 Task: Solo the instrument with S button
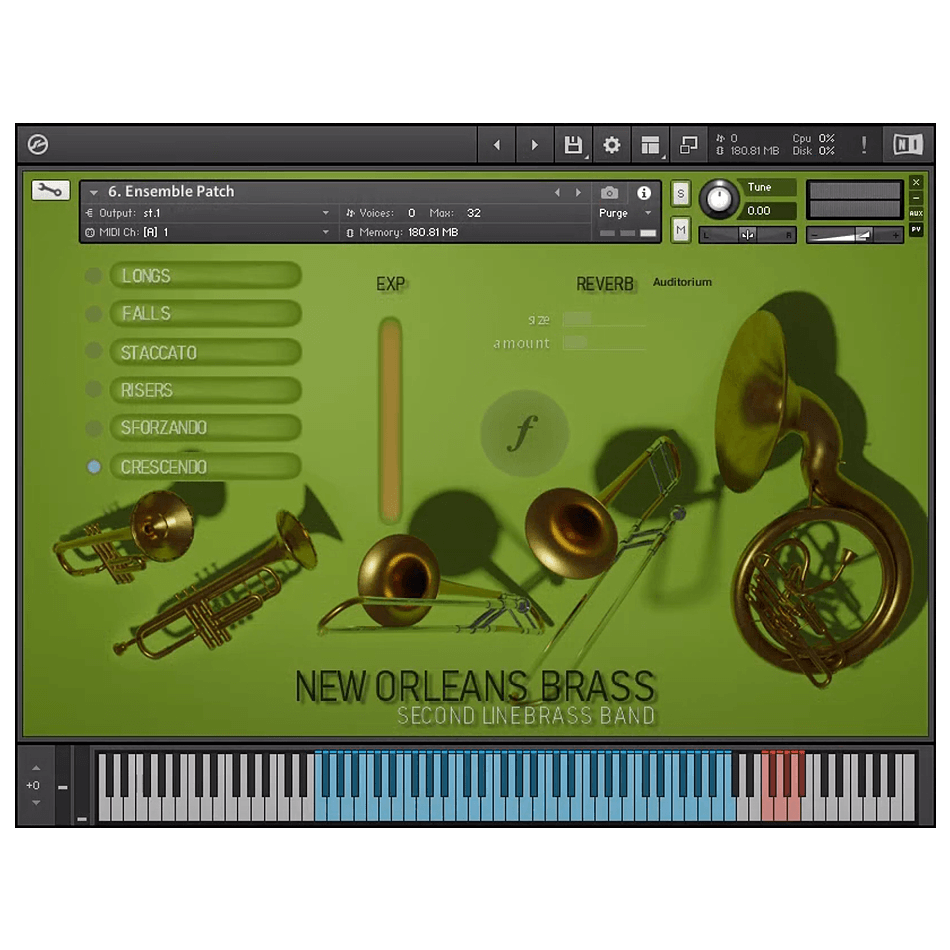point(681,193)
